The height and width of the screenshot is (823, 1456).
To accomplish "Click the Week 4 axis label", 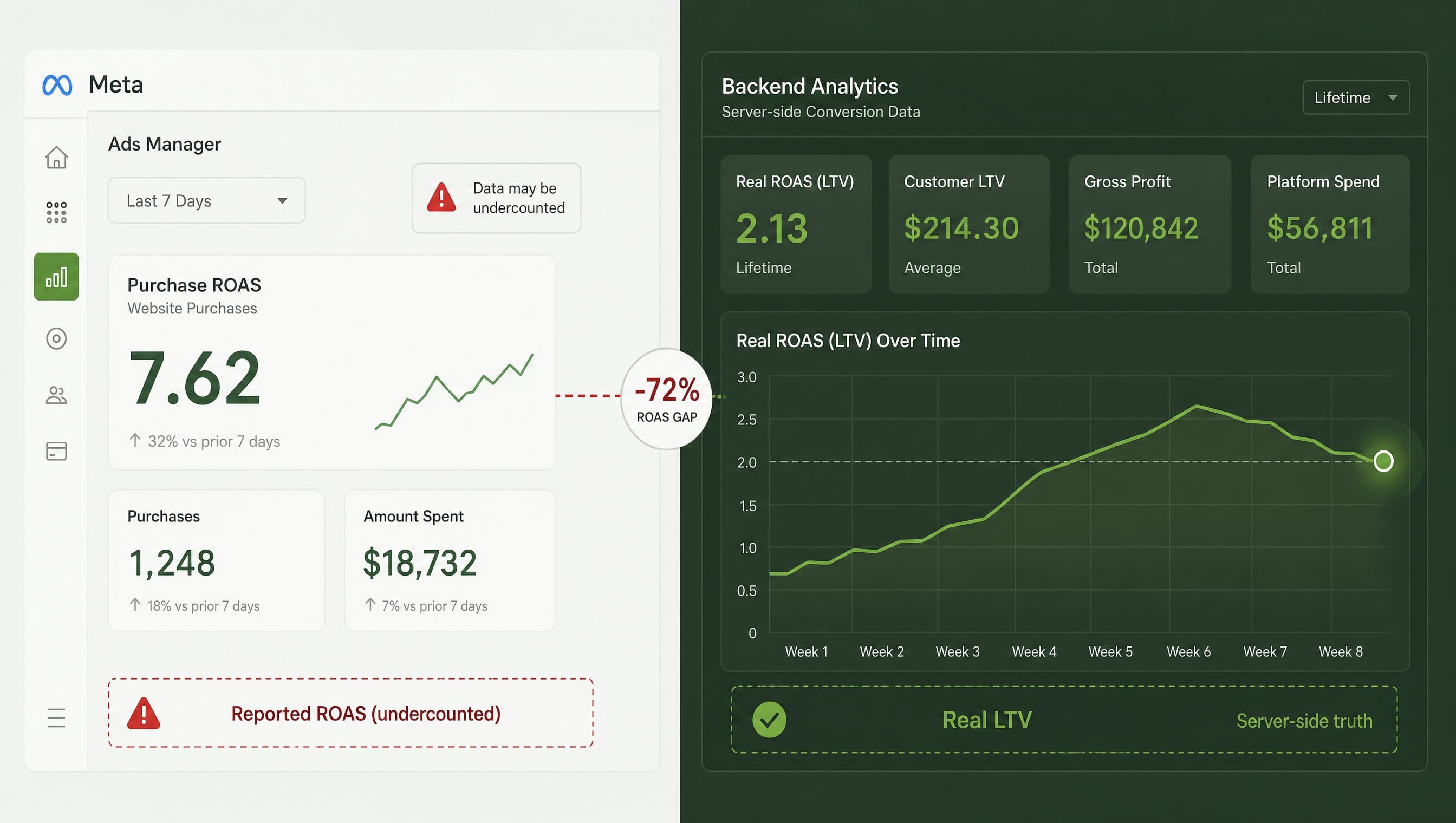I will coord(1034,652).
